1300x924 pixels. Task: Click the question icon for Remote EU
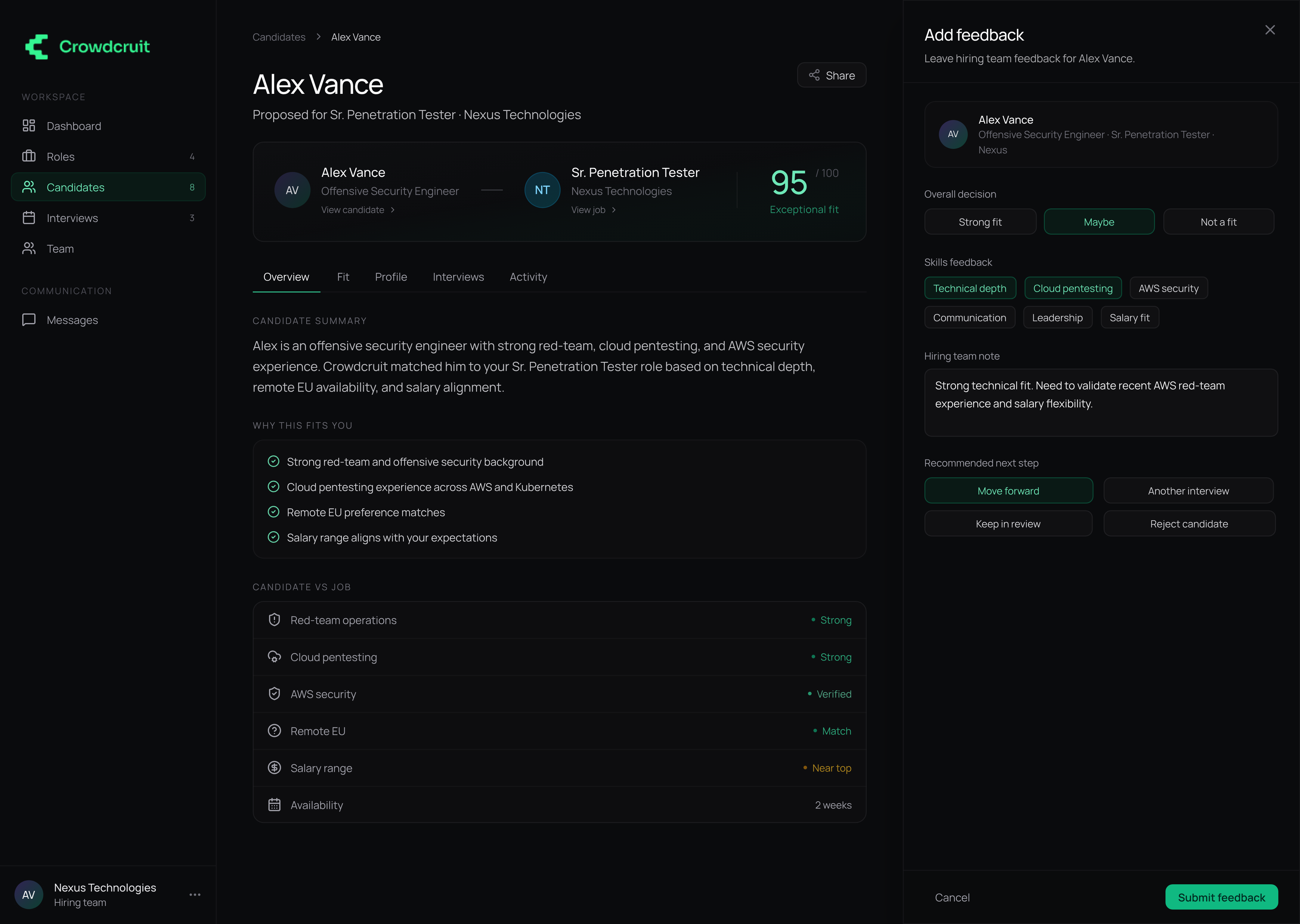[x=274, y=731]
